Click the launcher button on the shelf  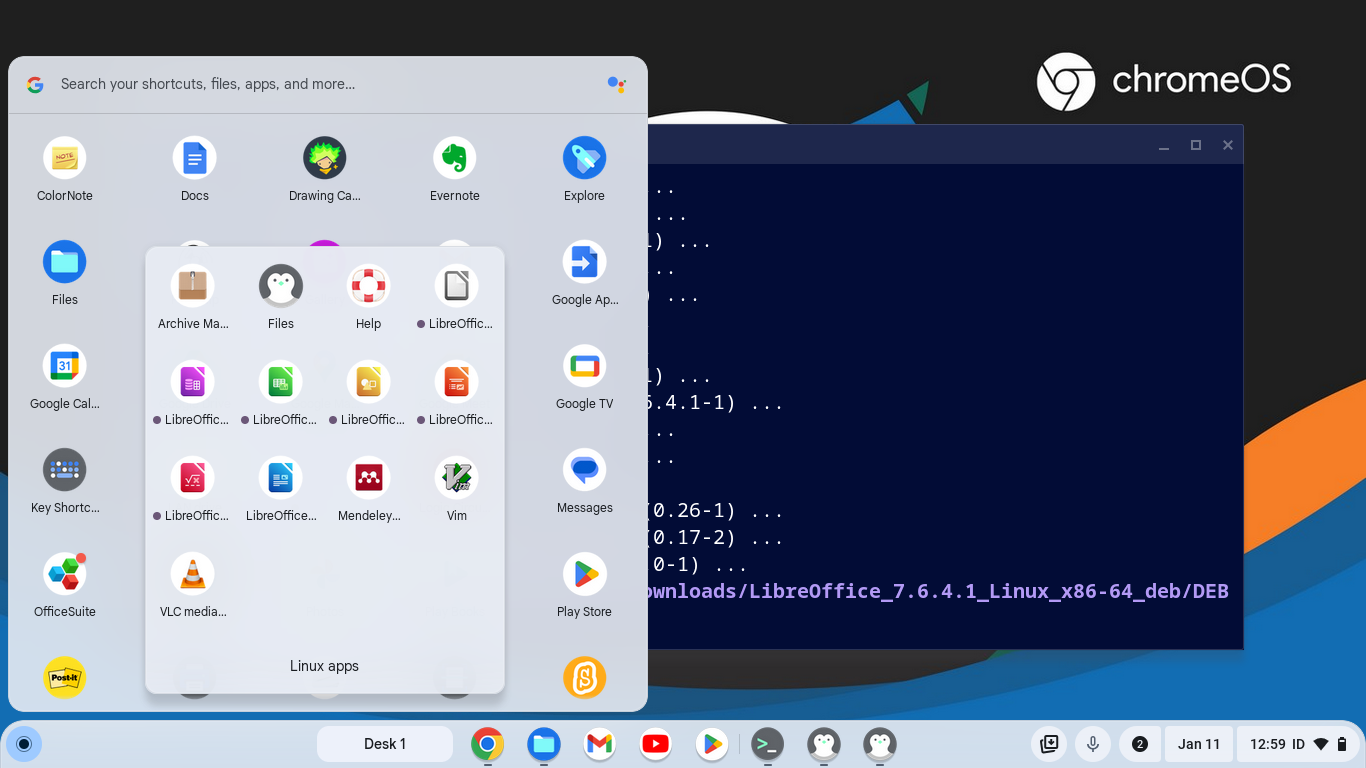tap(25, 744)
